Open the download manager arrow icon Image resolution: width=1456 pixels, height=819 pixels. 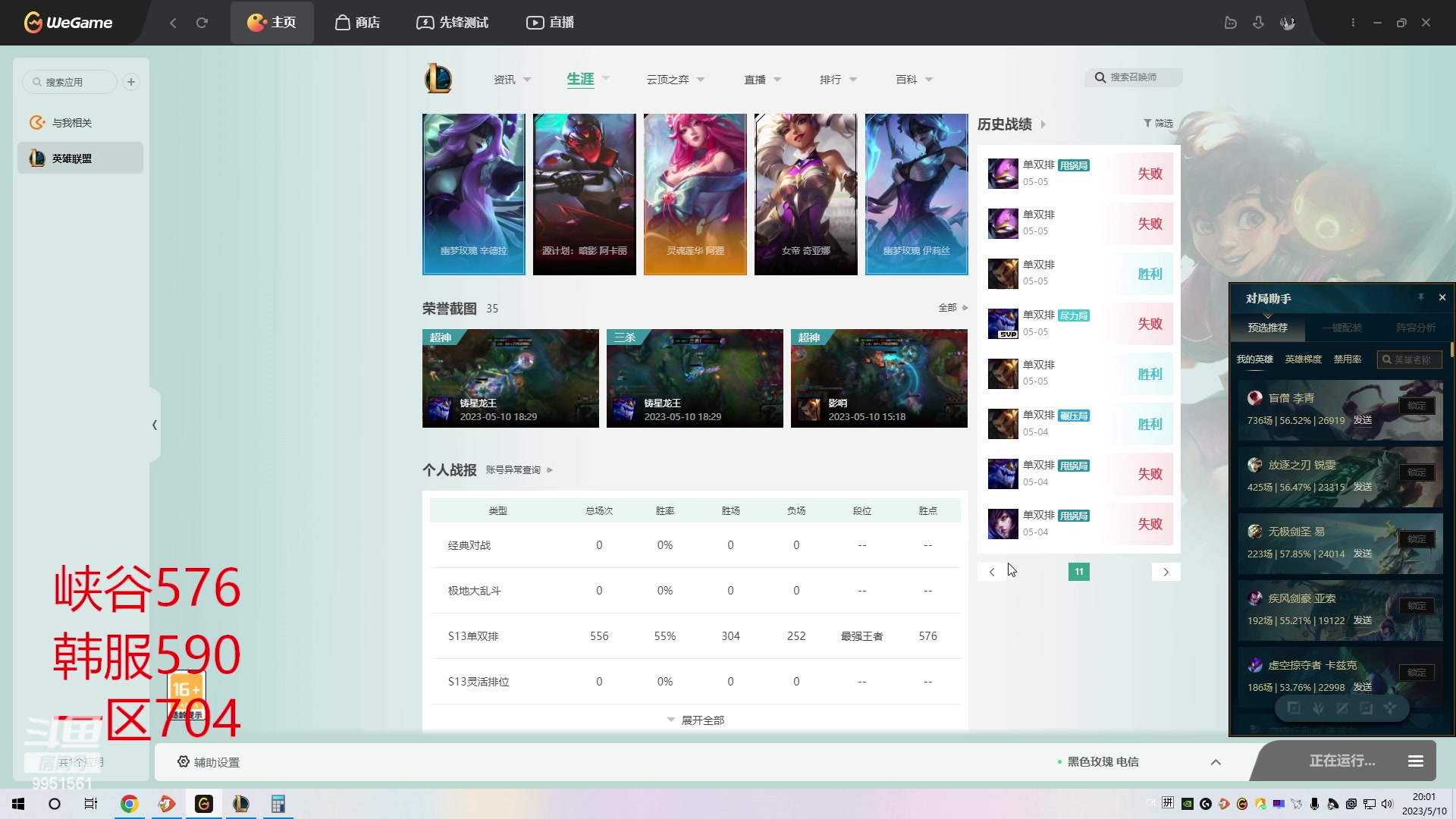1258,23
